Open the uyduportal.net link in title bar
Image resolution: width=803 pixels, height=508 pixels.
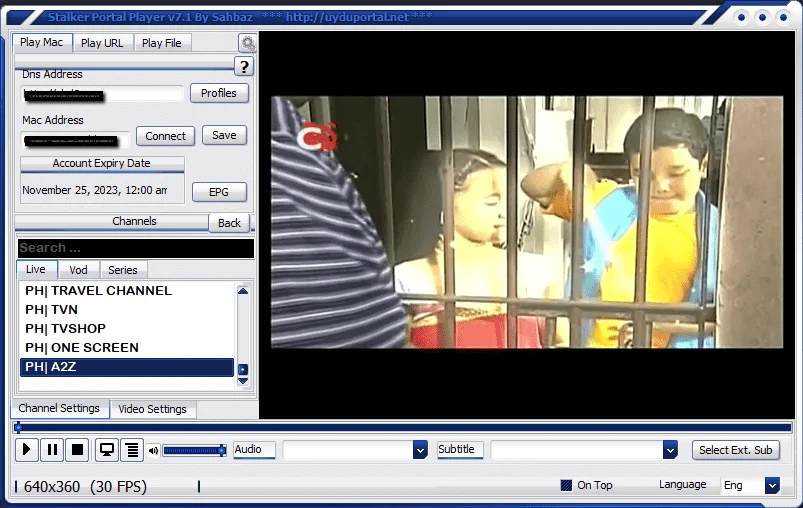click(347, 17)
